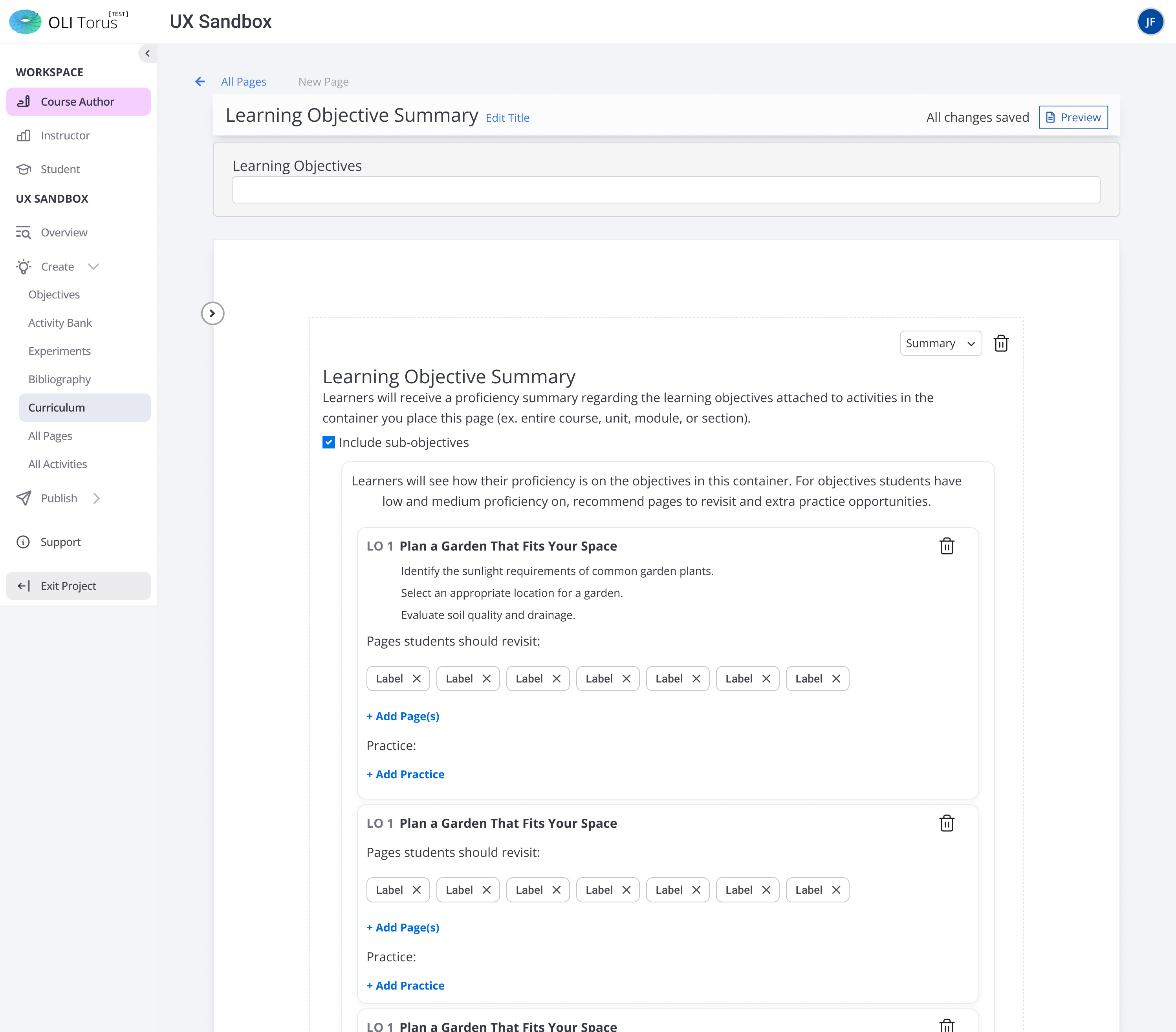The height and width of the screenshot is (1032, 1176).
Task: Click + Add Practice in first LO card
Action: (406, 774)
